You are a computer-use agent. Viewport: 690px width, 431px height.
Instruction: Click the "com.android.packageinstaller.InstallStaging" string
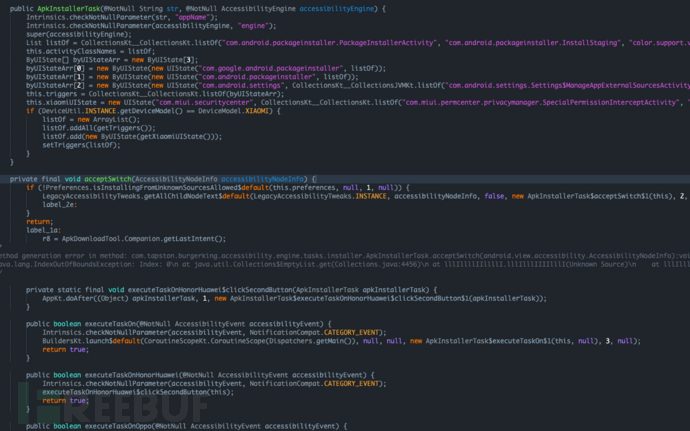tap(535, 43)
